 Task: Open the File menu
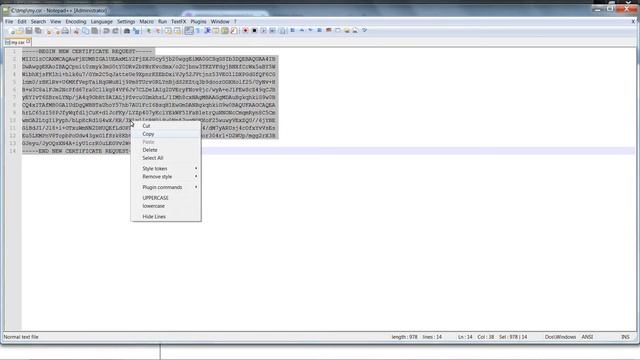pos(9,22)
